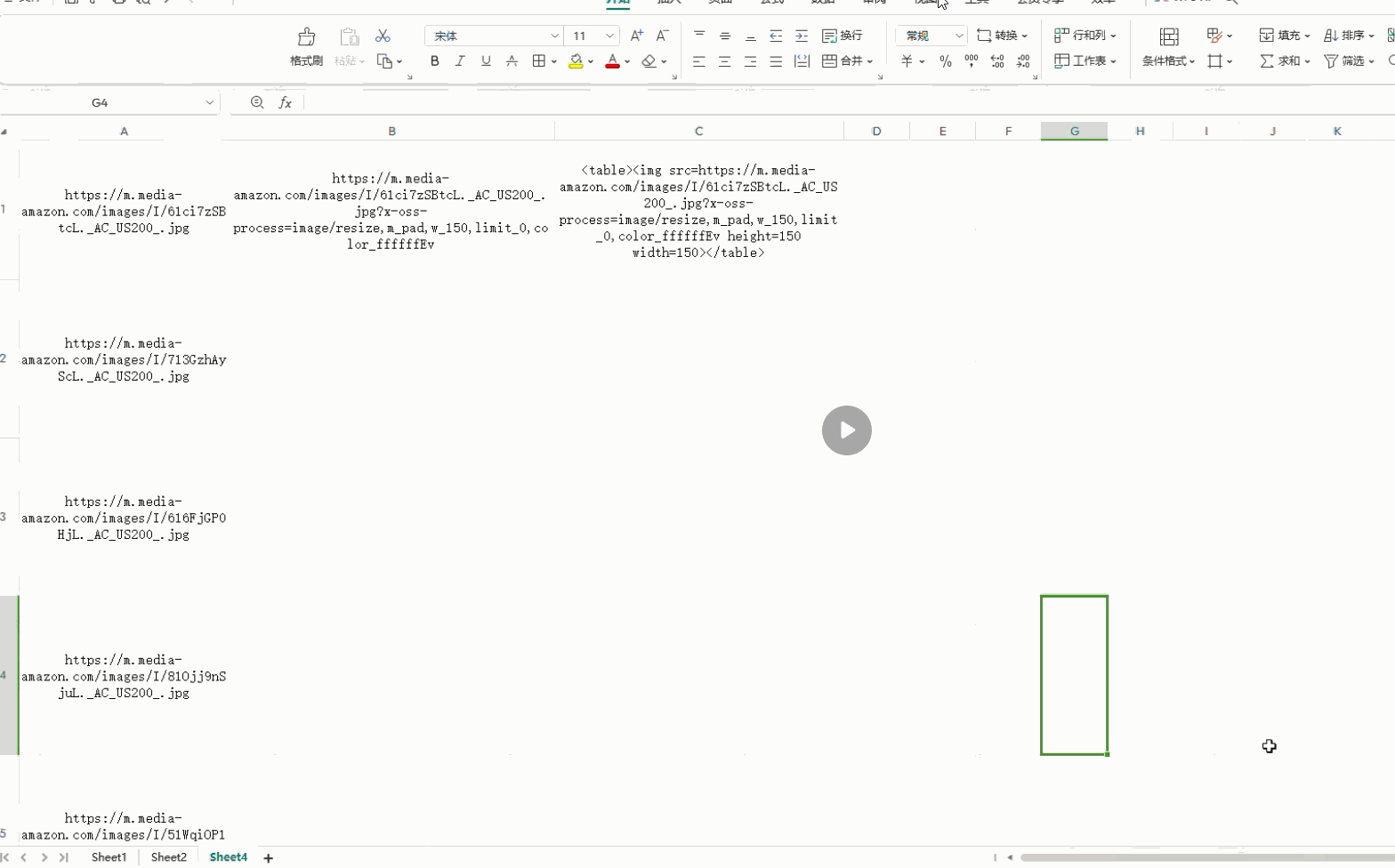Toggle wrap text (换行)
The image size is (1395, 868).
[x=842, y=36]
